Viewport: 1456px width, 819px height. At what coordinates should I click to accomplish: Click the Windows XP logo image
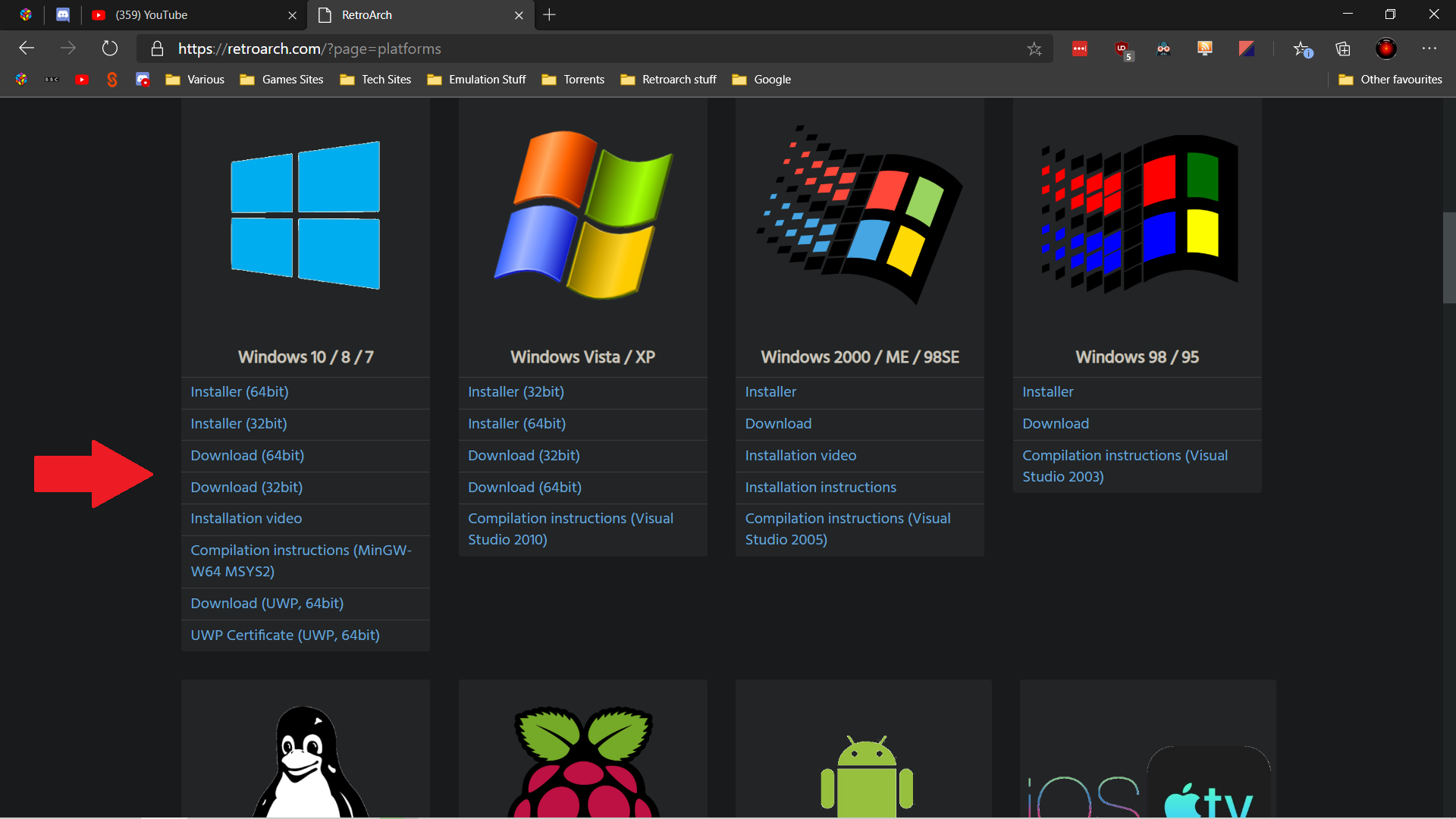coord(583,215)
